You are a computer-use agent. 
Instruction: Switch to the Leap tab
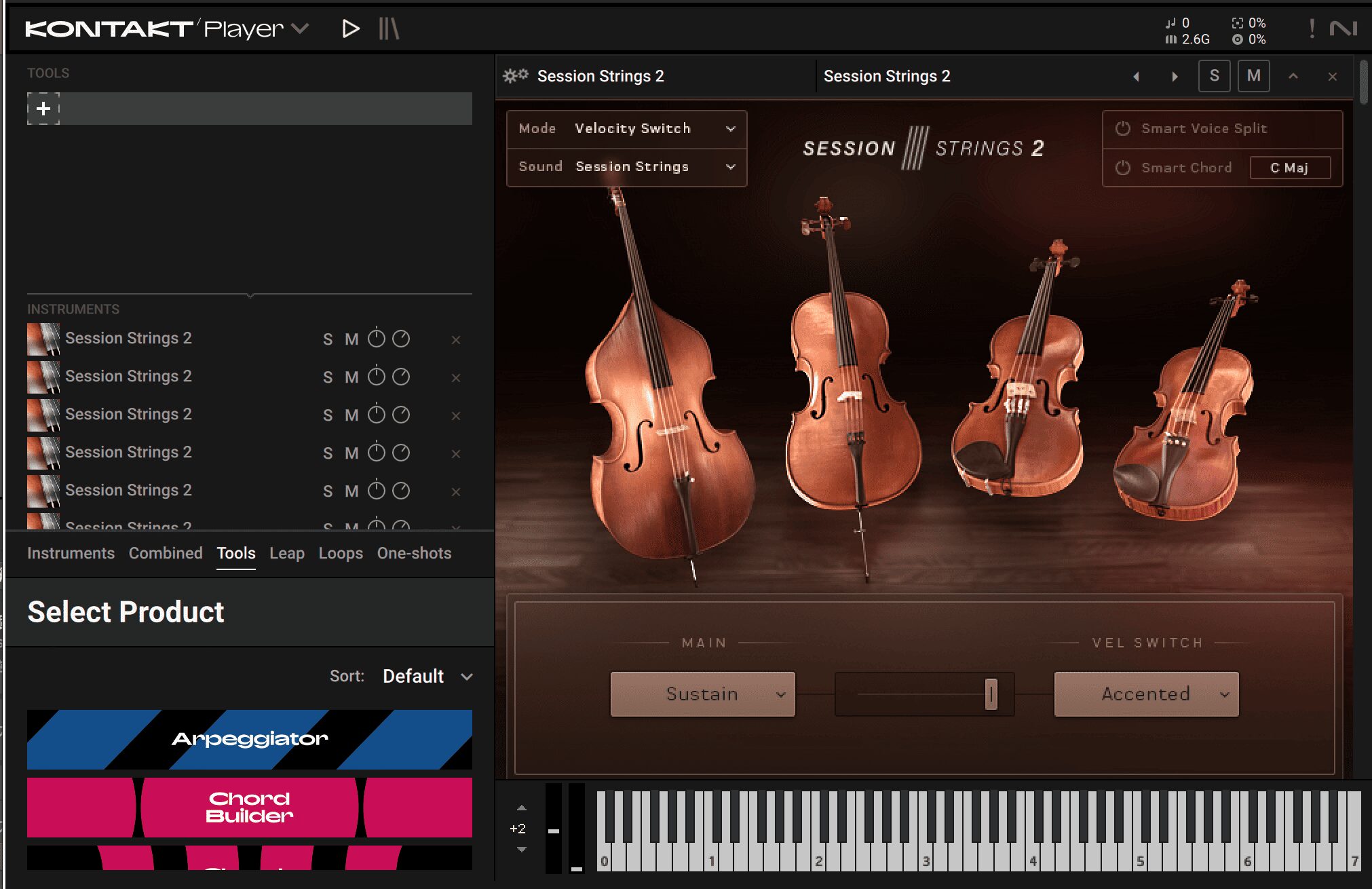[x=287, y=553]
